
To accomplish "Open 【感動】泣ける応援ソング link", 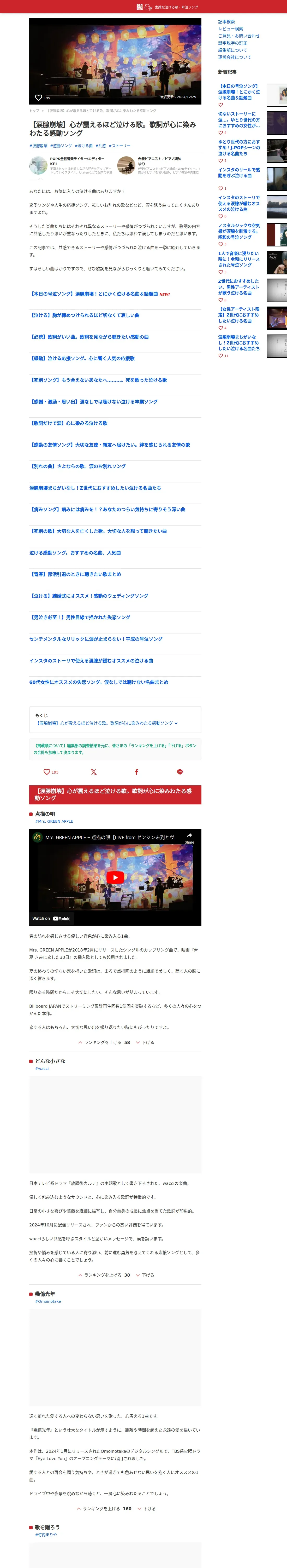I will coord(82,359).
